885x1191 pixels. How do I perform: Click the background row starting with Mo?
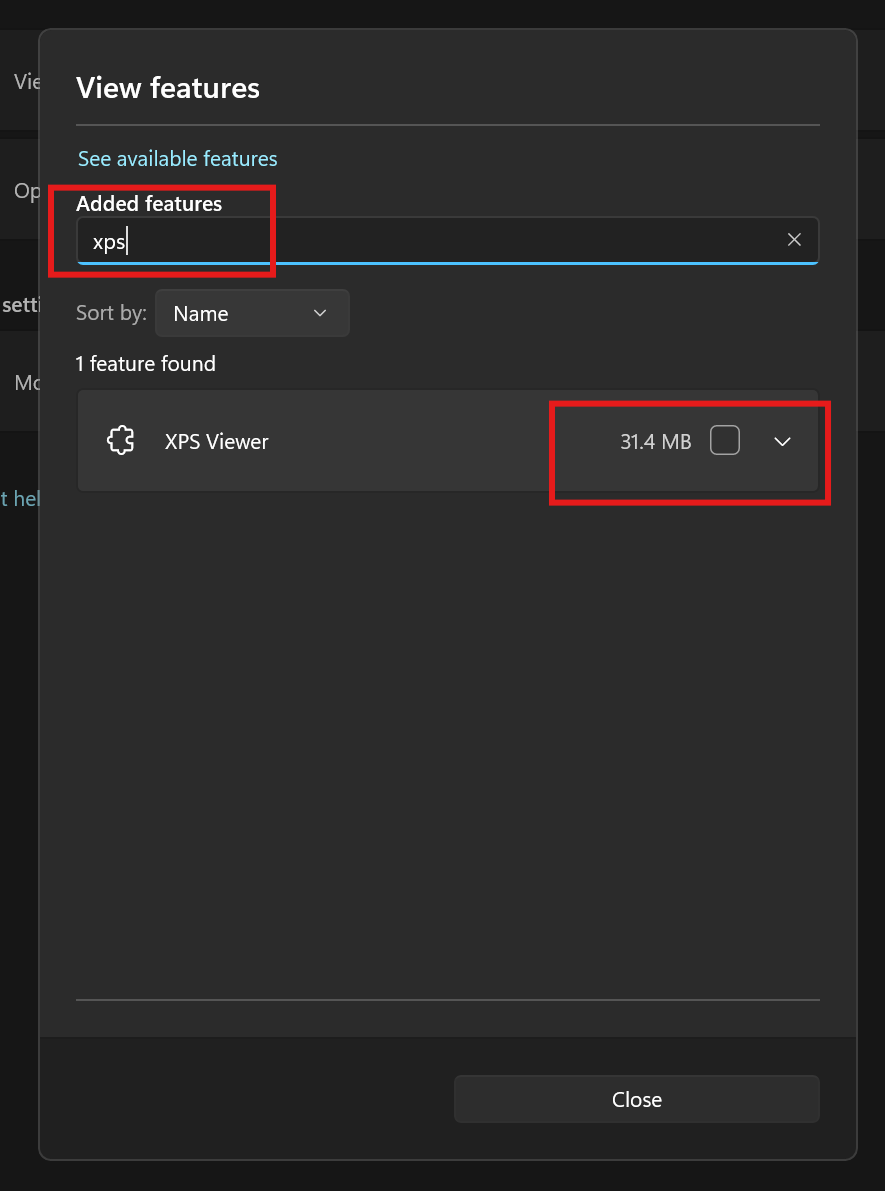pos(25,382)
